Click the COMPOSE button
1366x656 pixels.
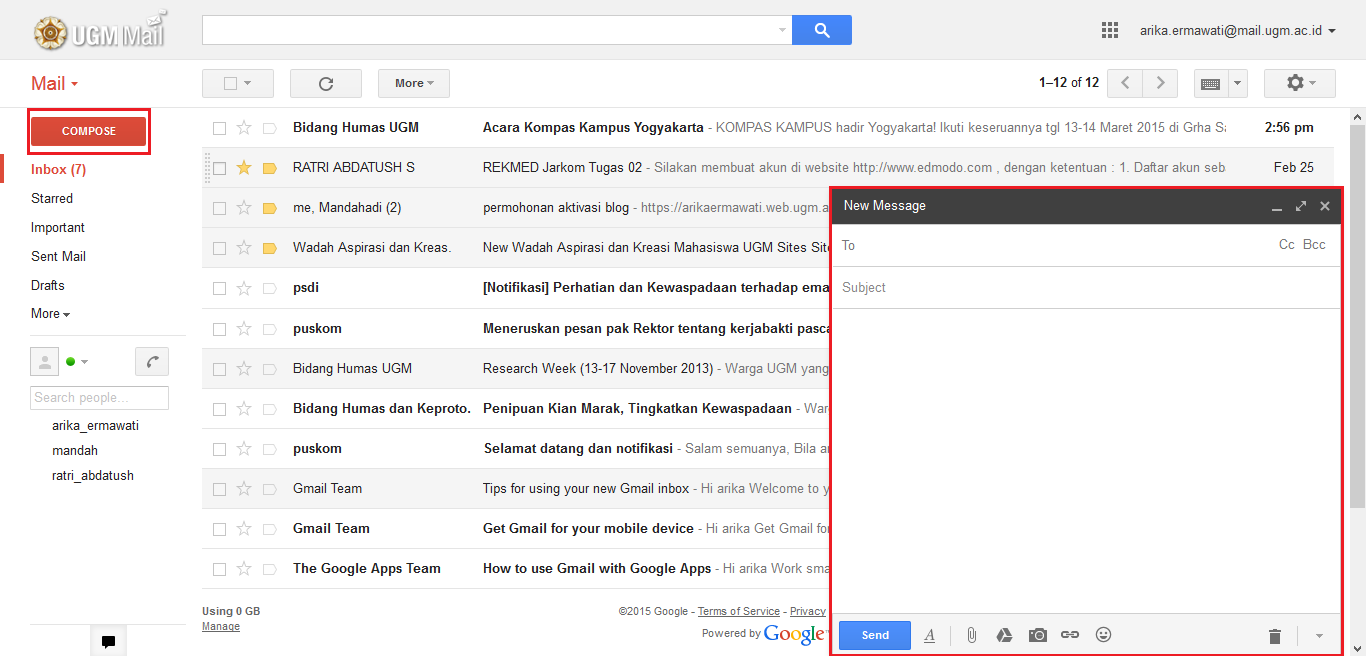(x=89, y=131)
